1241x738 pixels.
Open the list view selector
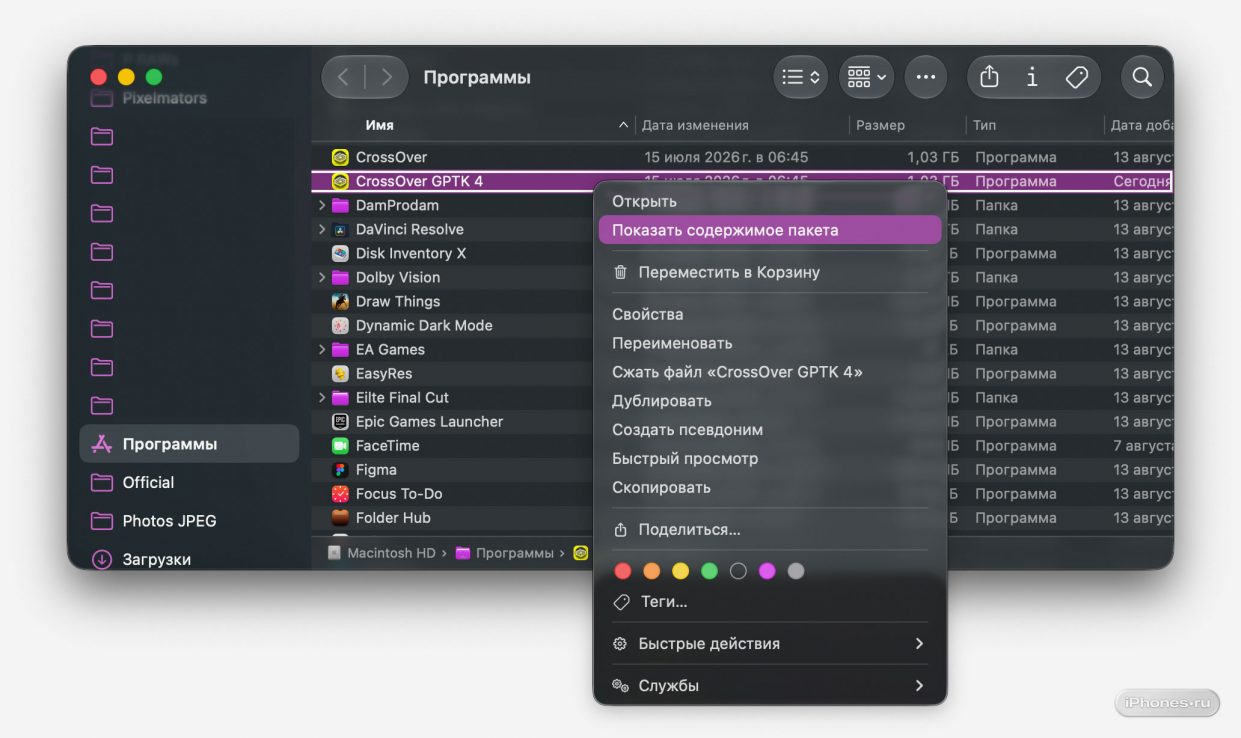(x=800, y=77)
